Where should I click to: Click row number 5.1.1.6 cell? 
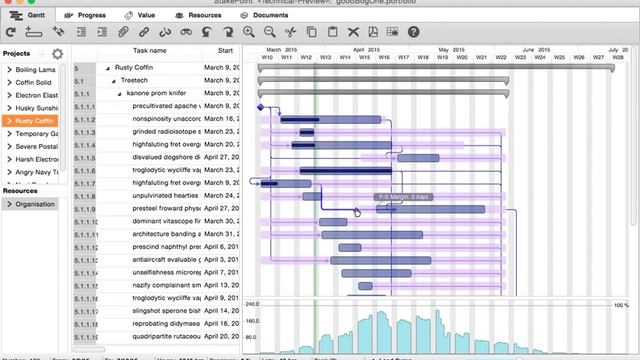pos(85,171)
